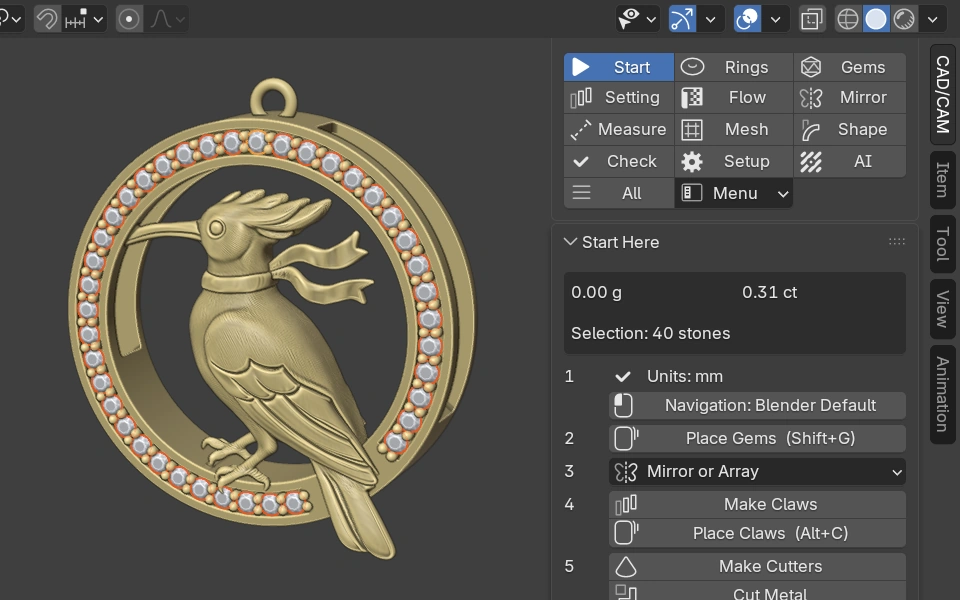Open the Setting tools section
Screen dimensions: 960x600
618,98
